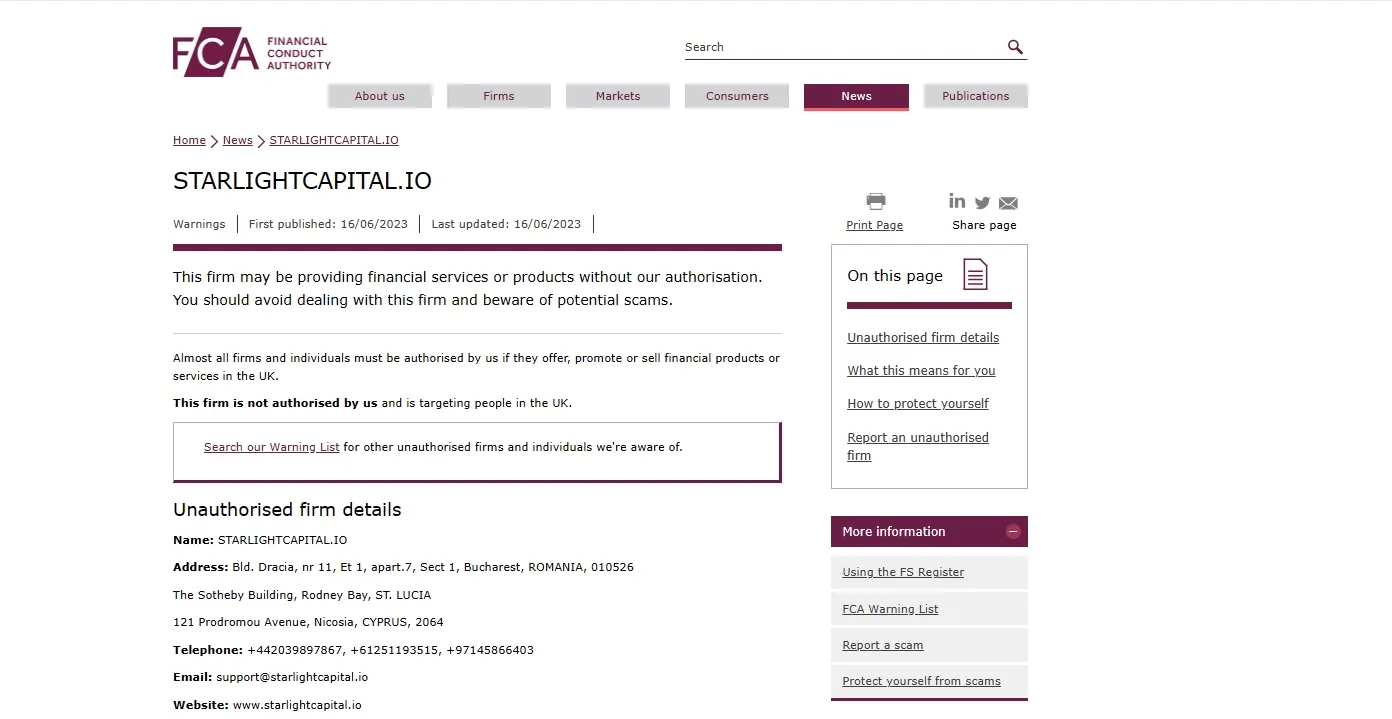This screenshot has width=1392, height=719.
Task: Click the Telephone numbers line
Action: click(353, 650)
